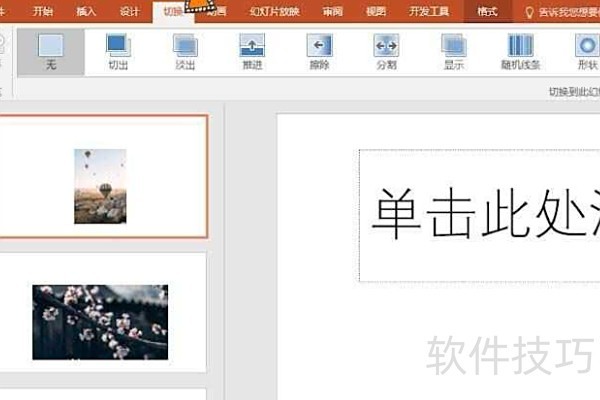Apply the 随机线条 (Random Bars) transition
Image resolution: width=600 pixels, height=400 pixels.
[520, 52]
